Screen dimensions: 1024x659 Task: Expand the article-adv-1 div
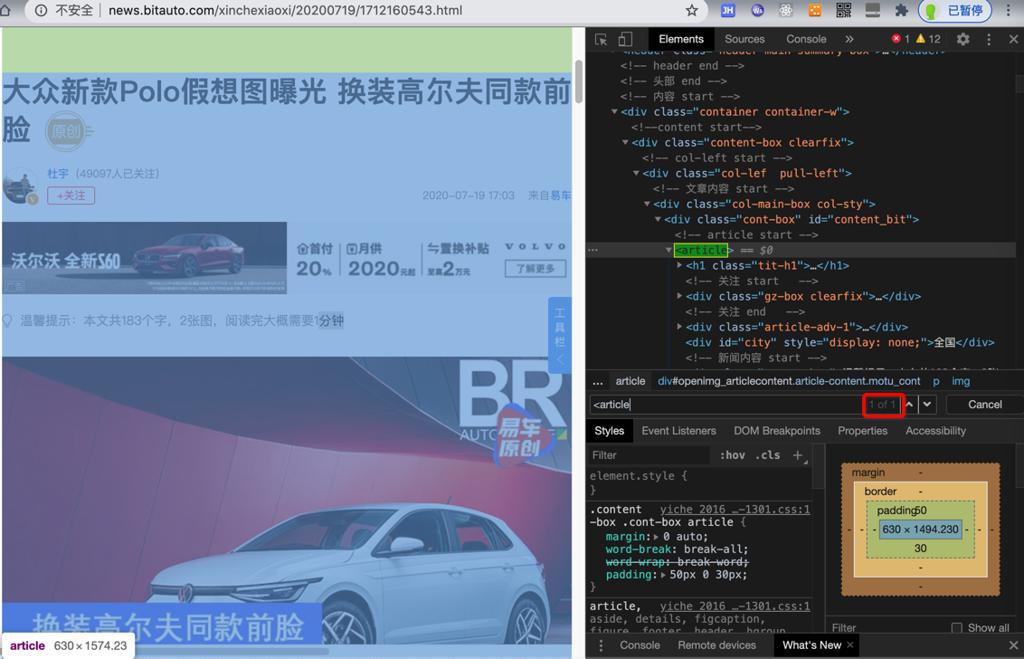[679, 327]
